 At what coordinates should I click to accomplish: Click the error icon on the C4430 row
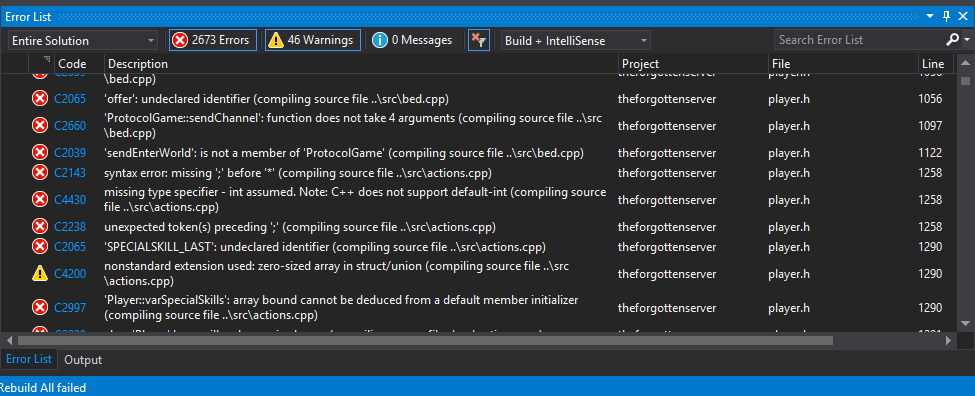point(40,199)
